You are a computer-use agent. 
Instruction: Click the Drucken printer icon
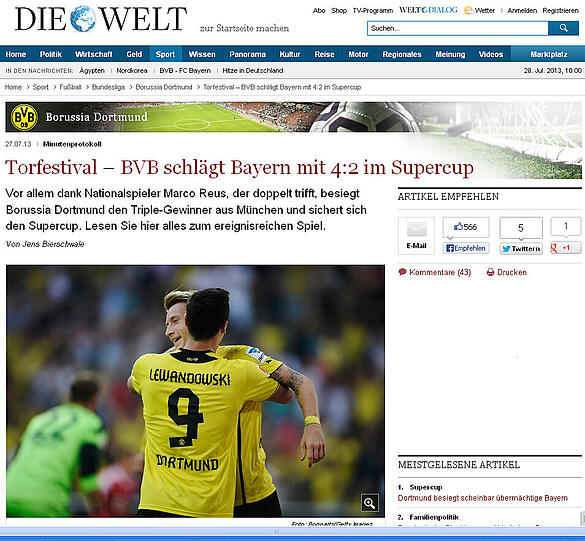(x=490, y=272)
